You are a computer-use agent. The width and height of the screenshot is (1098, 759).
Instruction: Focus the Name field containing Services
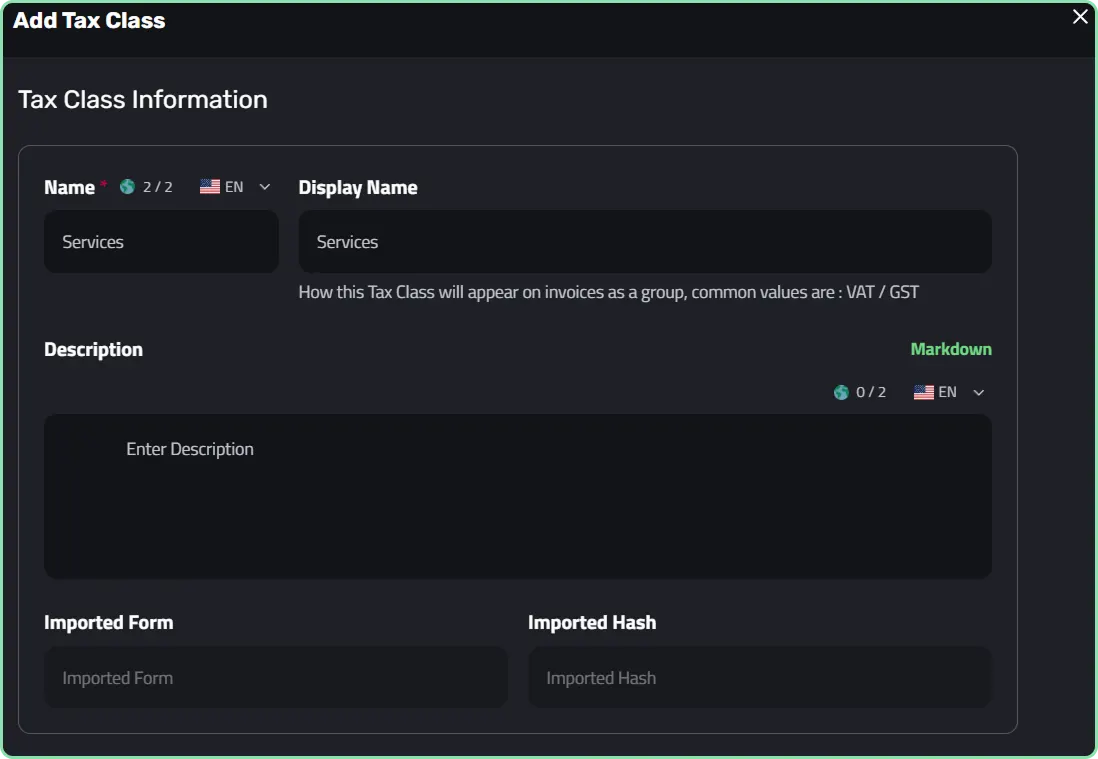pyautogui.click(x=162, y=242)
